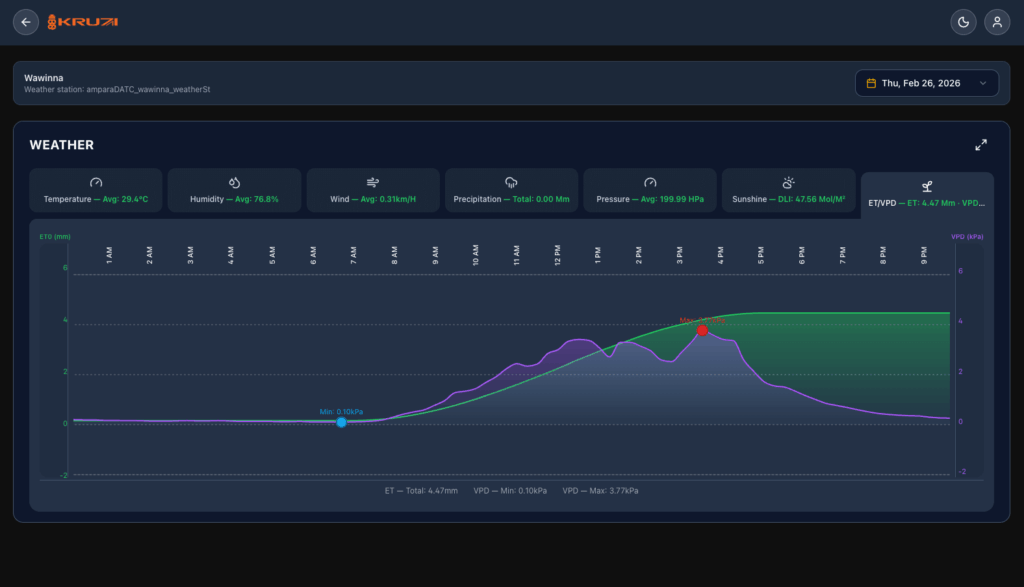This screenshot has height=587, width=1024.
Task: Expand weather panel to fullscreen
Action: [x=981, y=145]
